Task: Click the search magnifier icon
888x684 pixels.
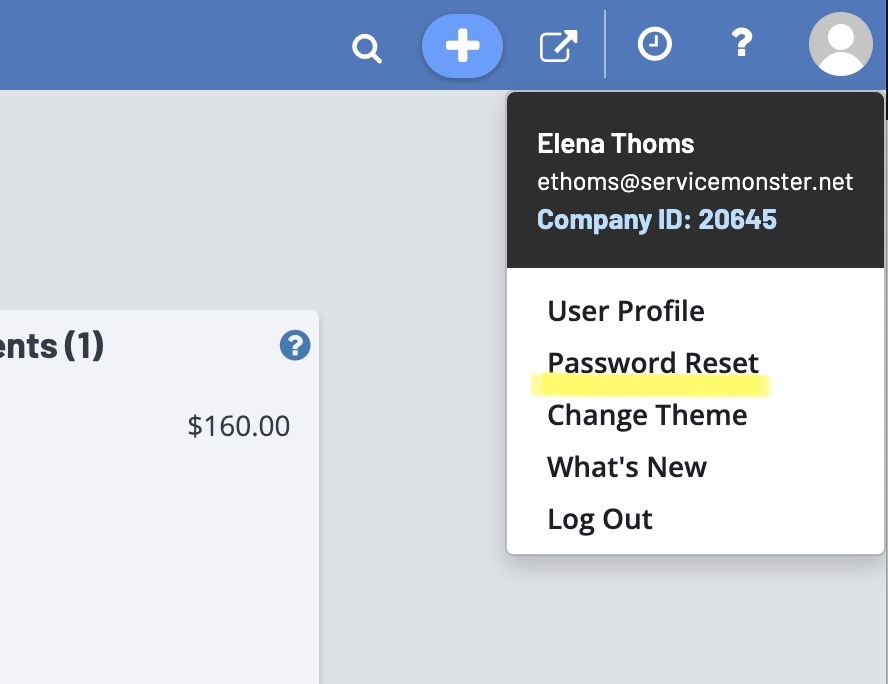Action: (x=367, y=47)
